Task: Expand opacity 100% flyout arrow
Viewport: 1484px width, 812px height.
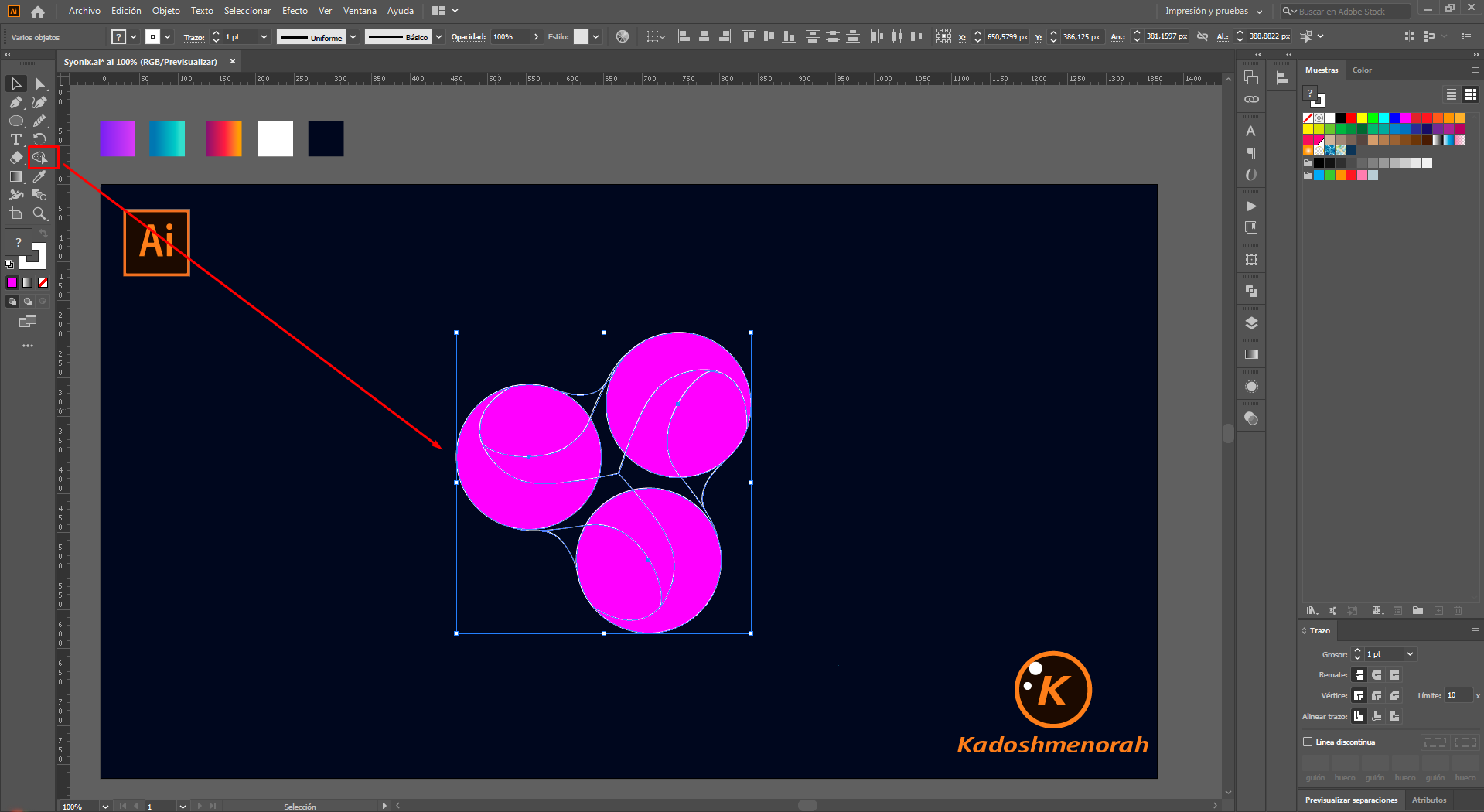Action: pyautogui.click(x=536, y=36)
